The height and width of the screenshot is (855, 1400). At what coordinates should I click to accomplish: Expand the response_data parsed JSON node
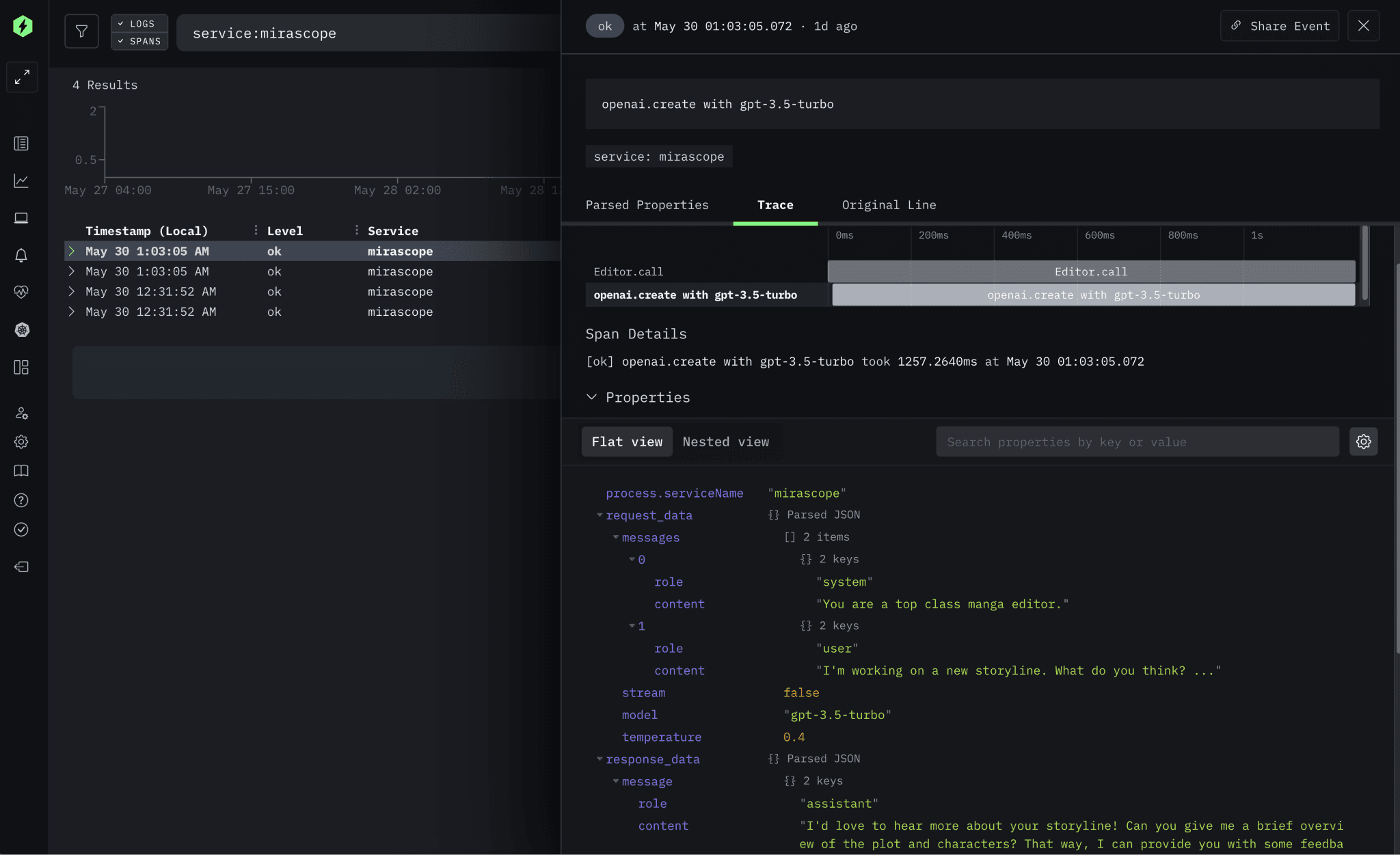(x=598, y=759)
